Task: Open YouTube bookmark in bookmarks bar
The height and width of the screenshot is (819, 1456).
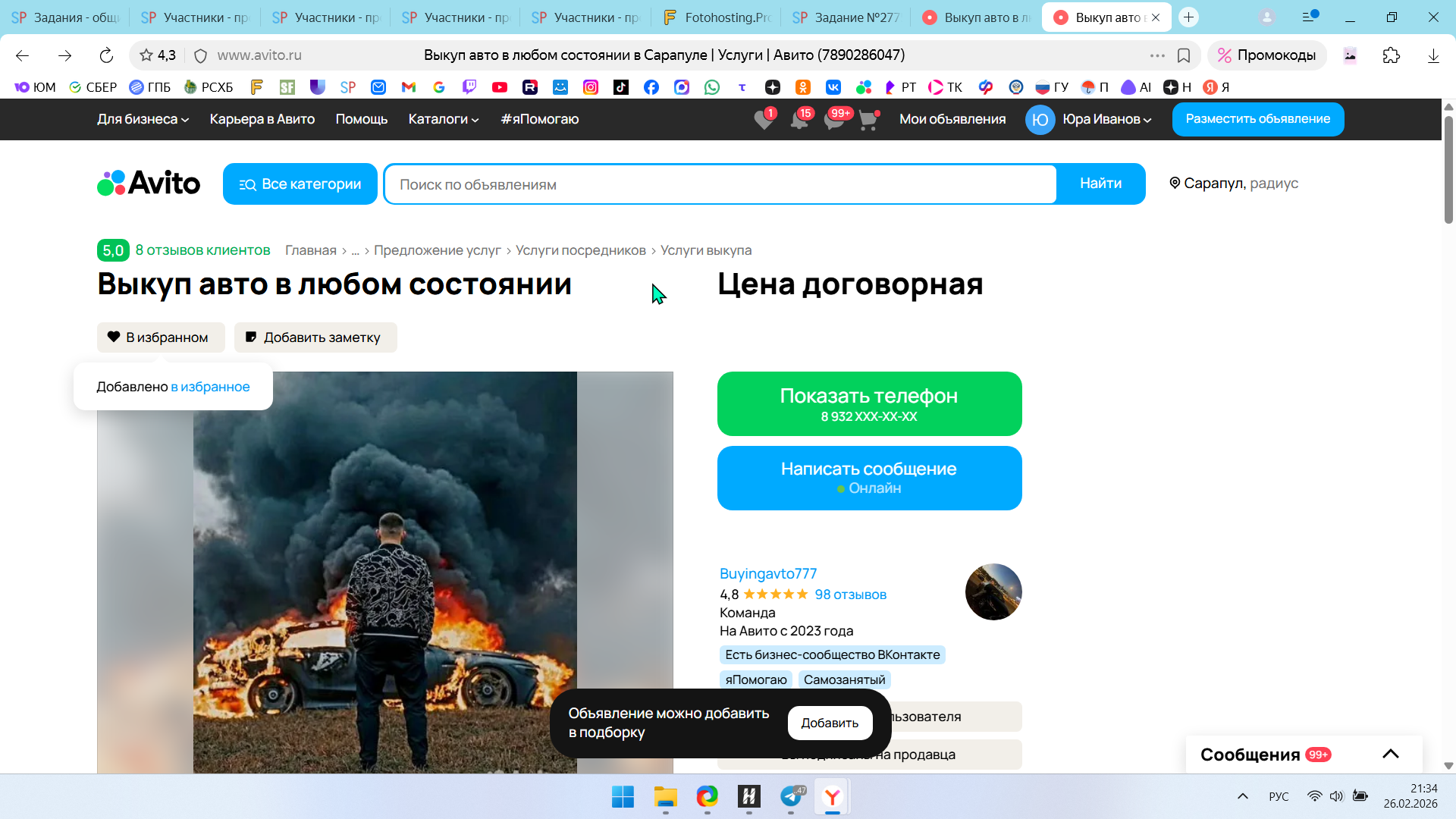Action: point(500,87)
